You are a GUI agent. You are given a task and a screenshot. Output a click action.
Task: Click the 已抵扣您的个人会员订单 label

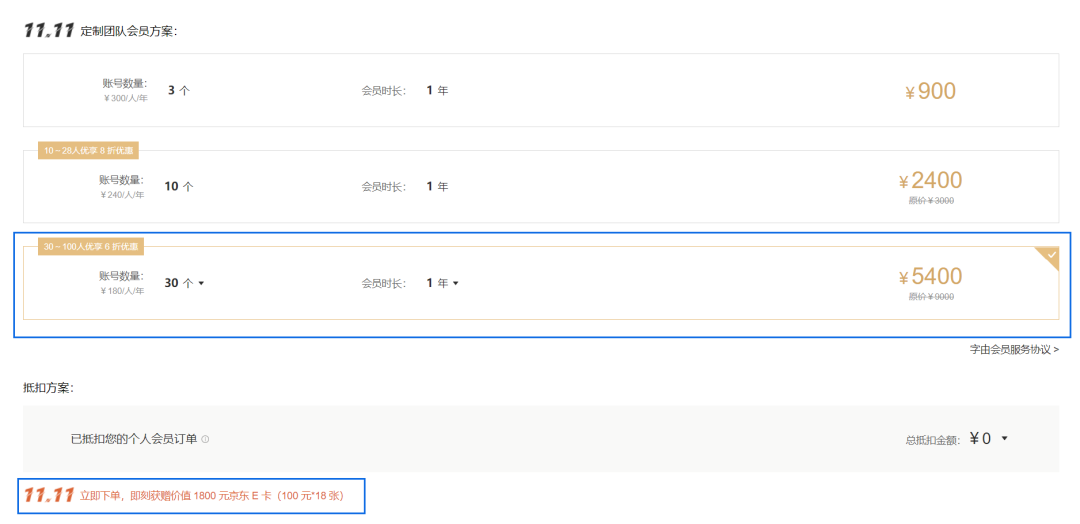pyautogui.click(x=134, y=439)
